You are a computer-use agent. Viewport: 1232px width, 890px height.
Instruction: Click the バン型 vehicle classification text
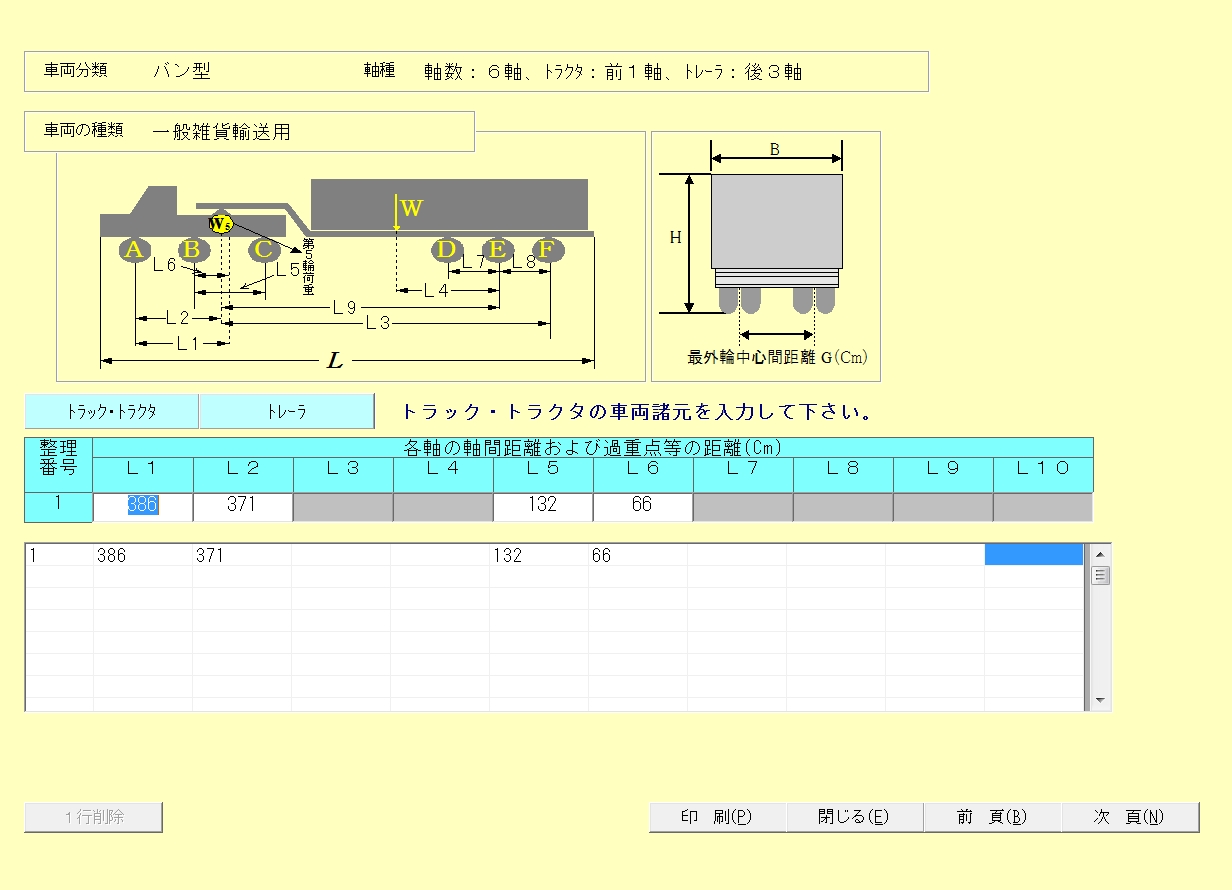(181, 71)
